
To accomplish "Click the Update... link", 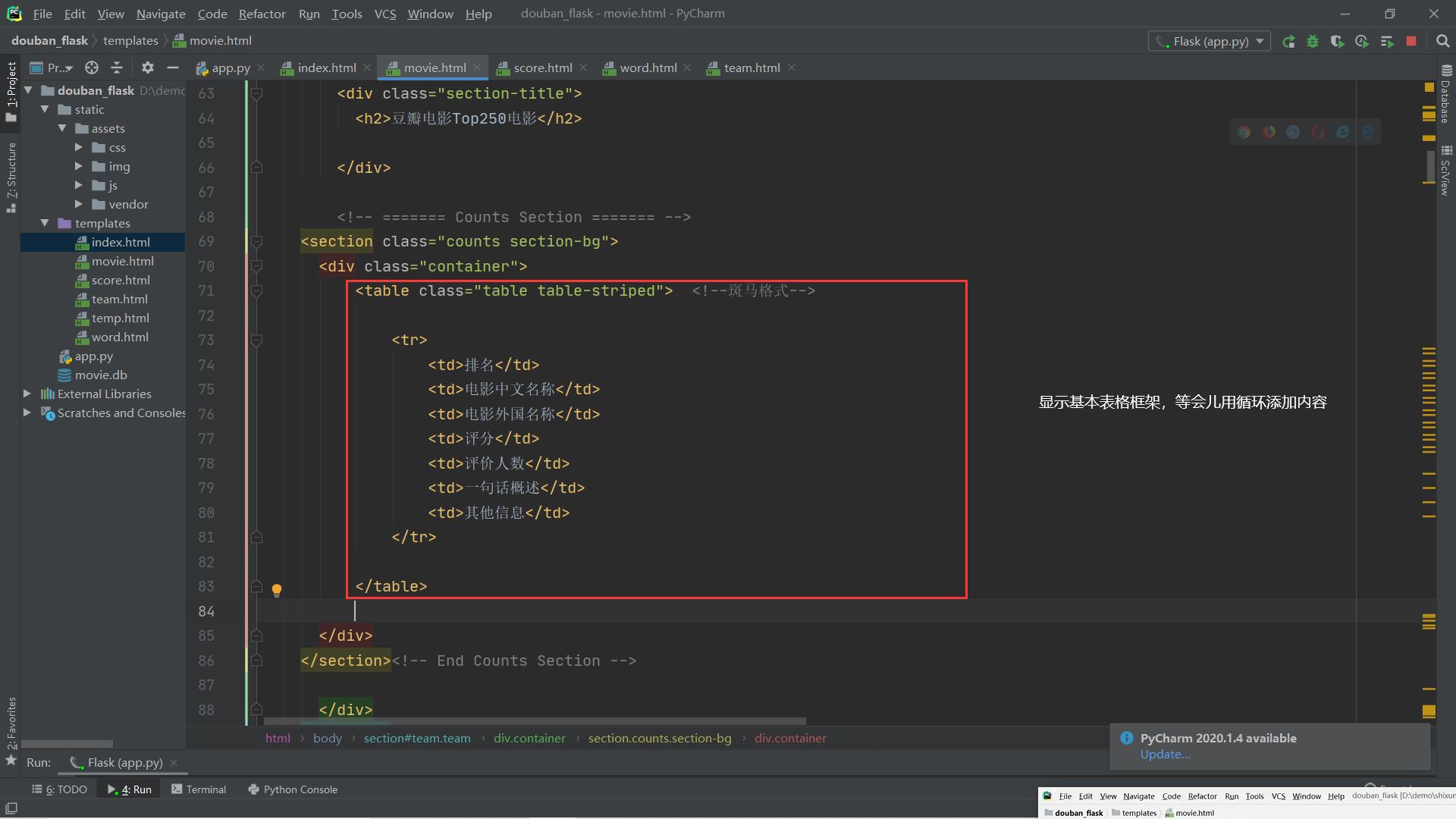I will [1165, 755].
